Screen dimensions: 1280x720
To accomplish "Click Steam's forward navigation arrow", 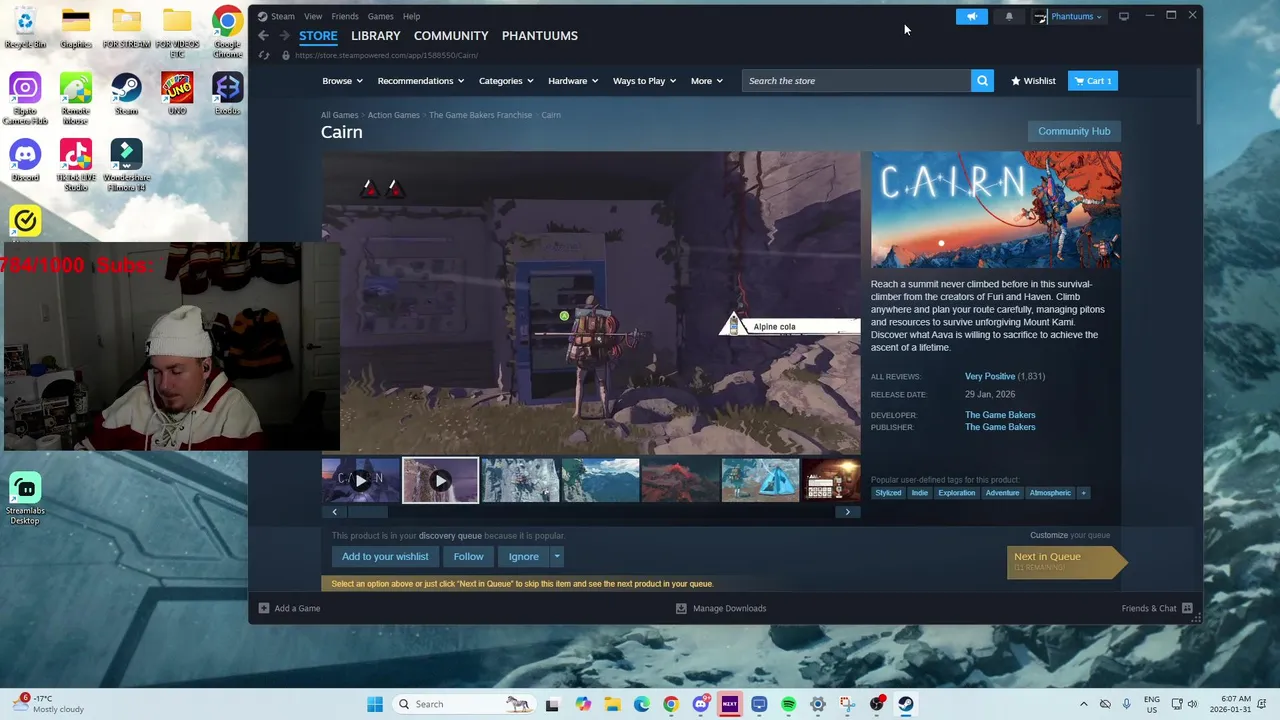I will 284,36.
